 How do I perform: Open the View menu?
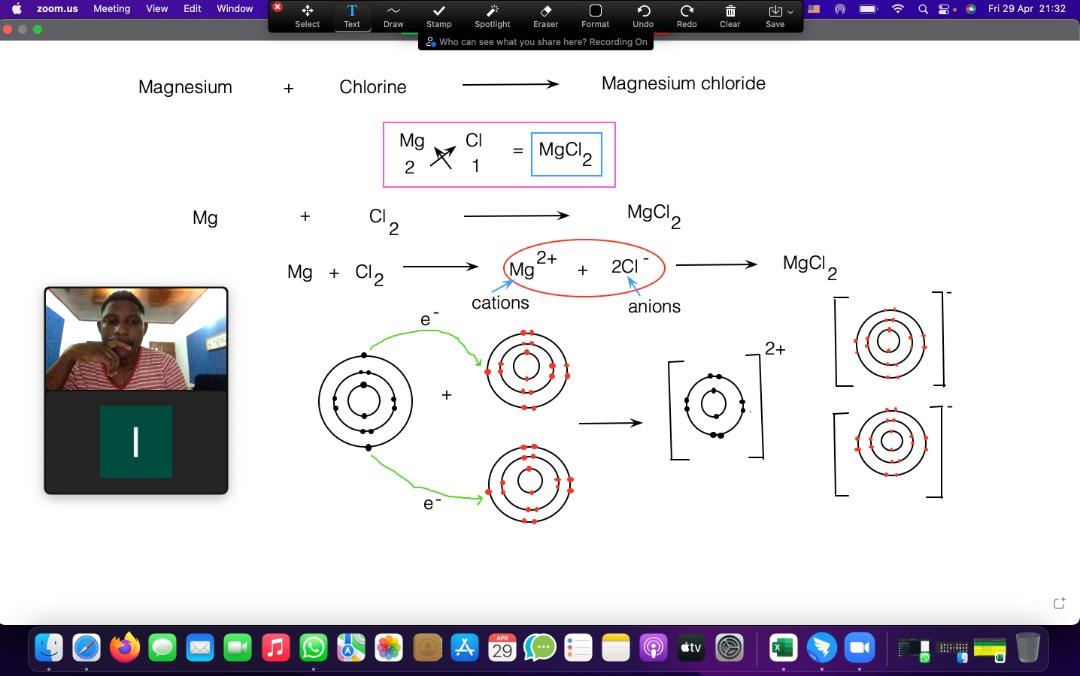pos(157,8)
